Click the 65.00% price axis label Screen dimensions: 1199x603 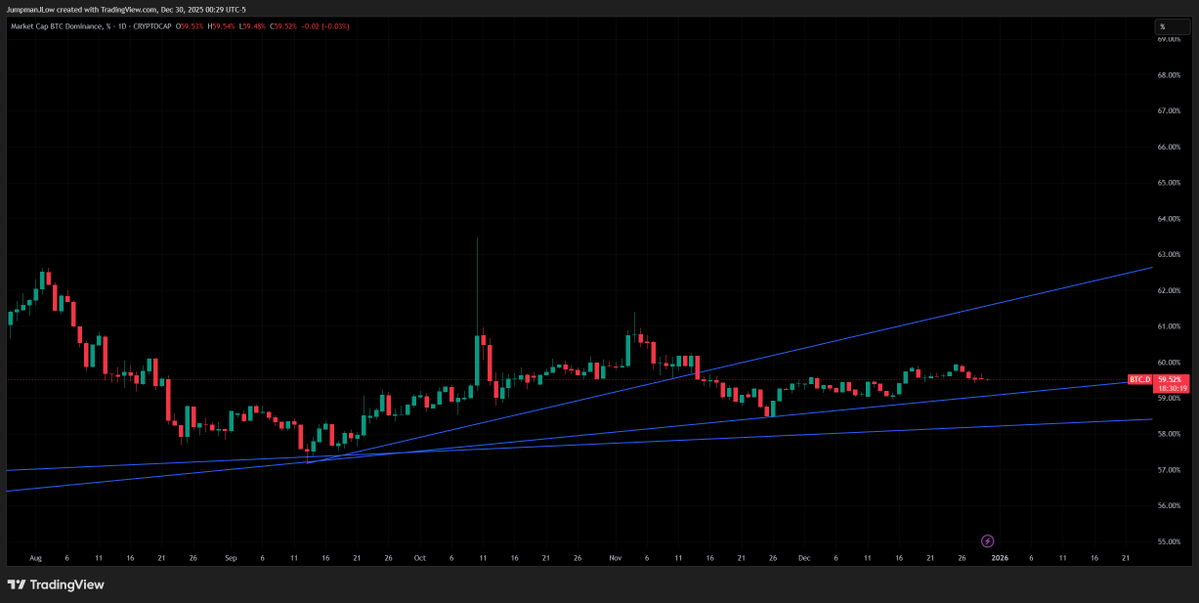click(x=1167, y=183)
